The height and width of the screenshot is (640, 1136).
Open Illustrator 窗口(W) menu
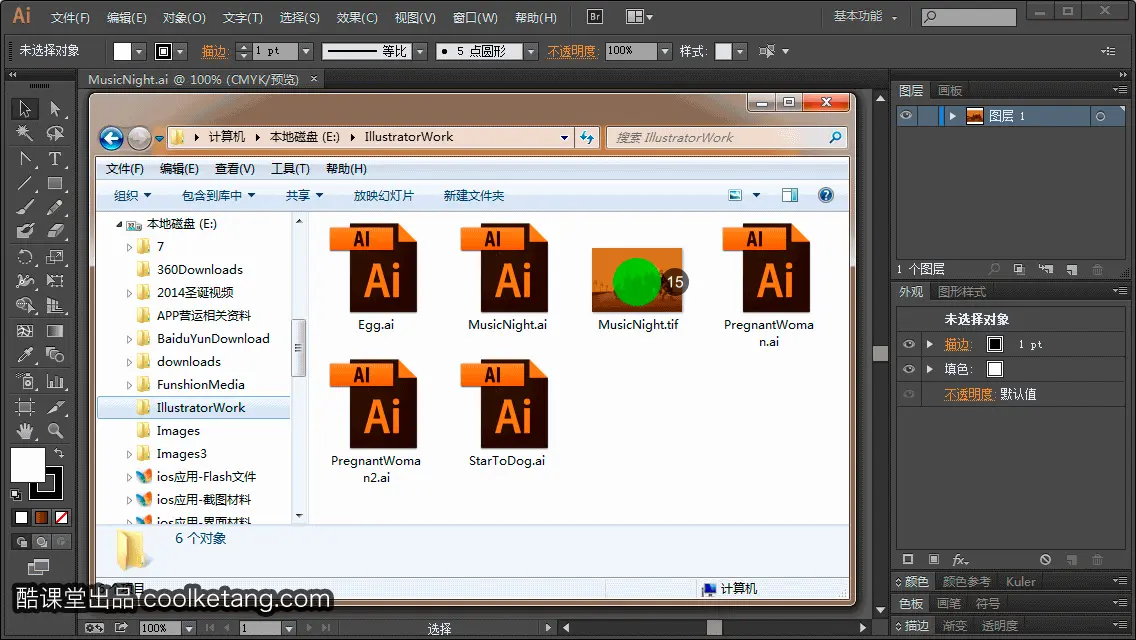(x=475, y=17)
